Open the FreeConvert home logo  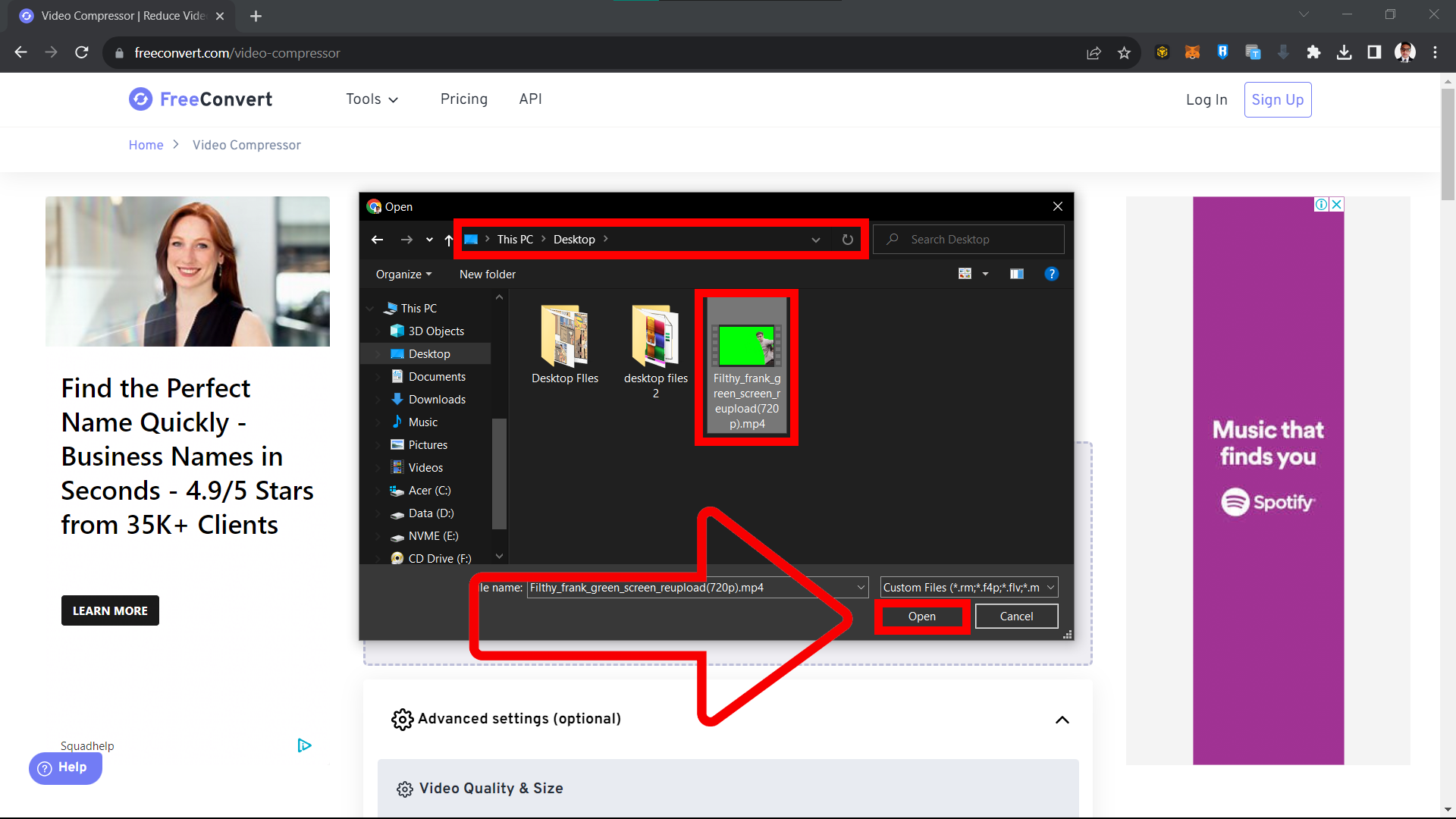click(199, 99)
